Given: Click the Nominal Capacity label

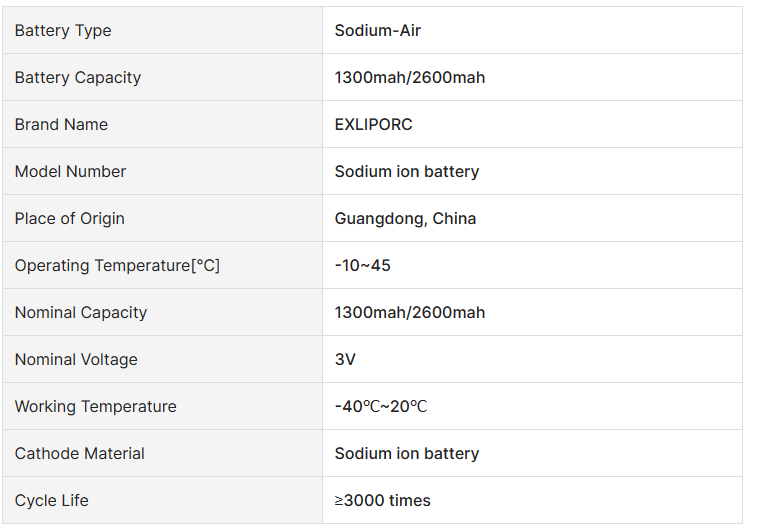Looking at the screenshot, I should click(81, 313).
